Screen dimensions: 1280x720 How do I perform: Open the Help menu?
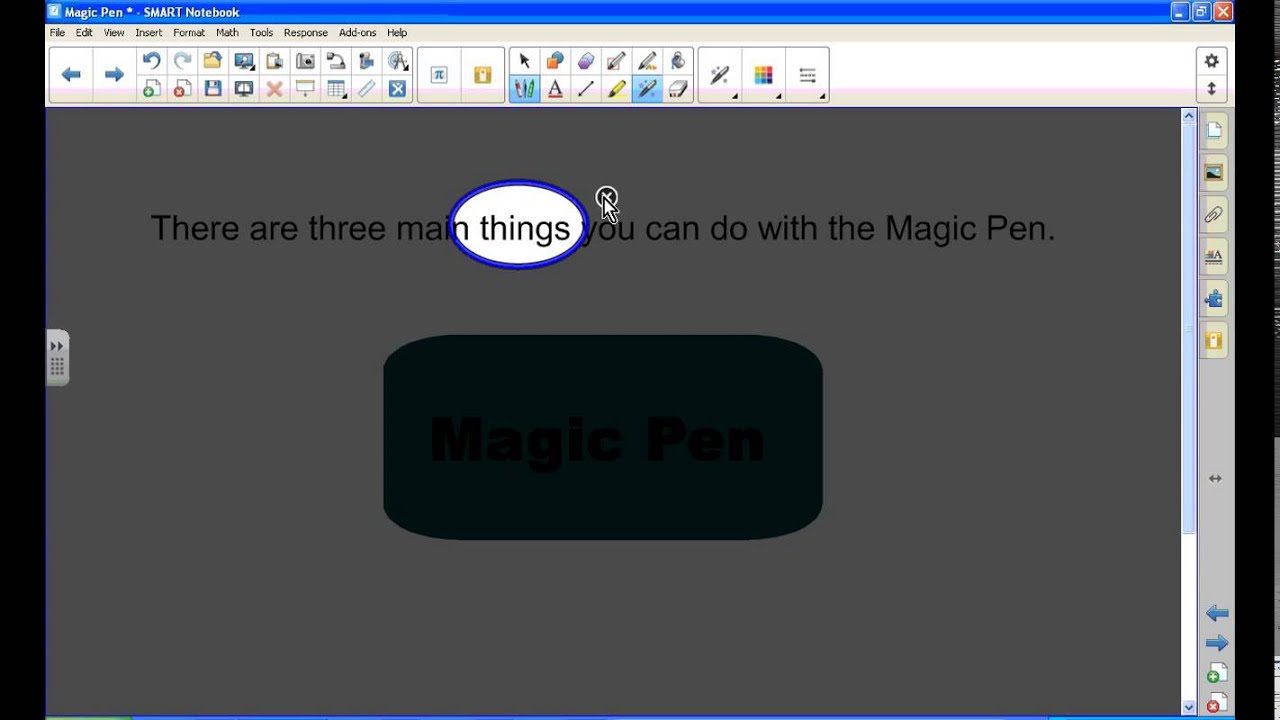point(397,33)
